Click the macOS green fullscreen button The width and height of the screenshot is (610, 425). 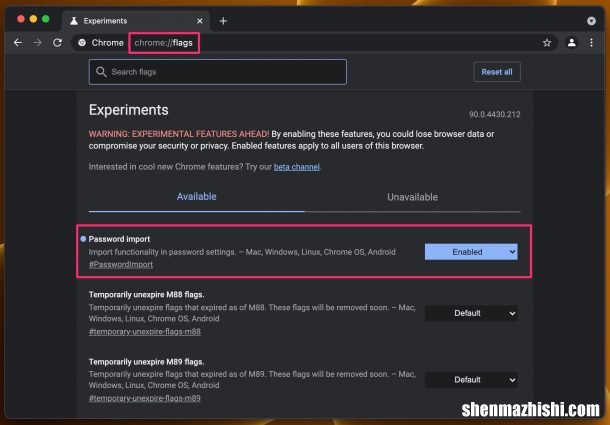click(x=46, y=19)
